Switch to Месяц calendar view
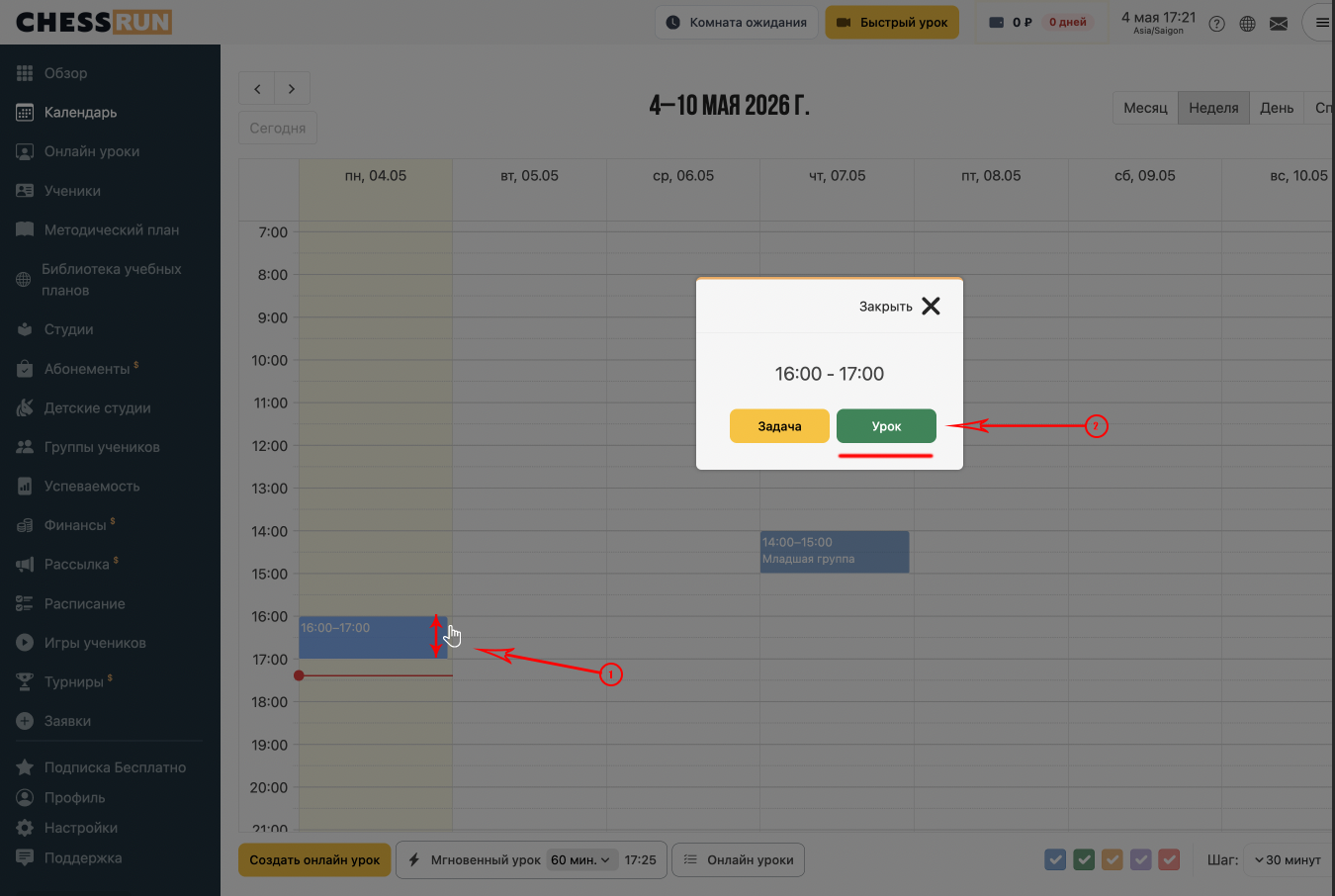1335x896 pixels. coord(1145,108)
